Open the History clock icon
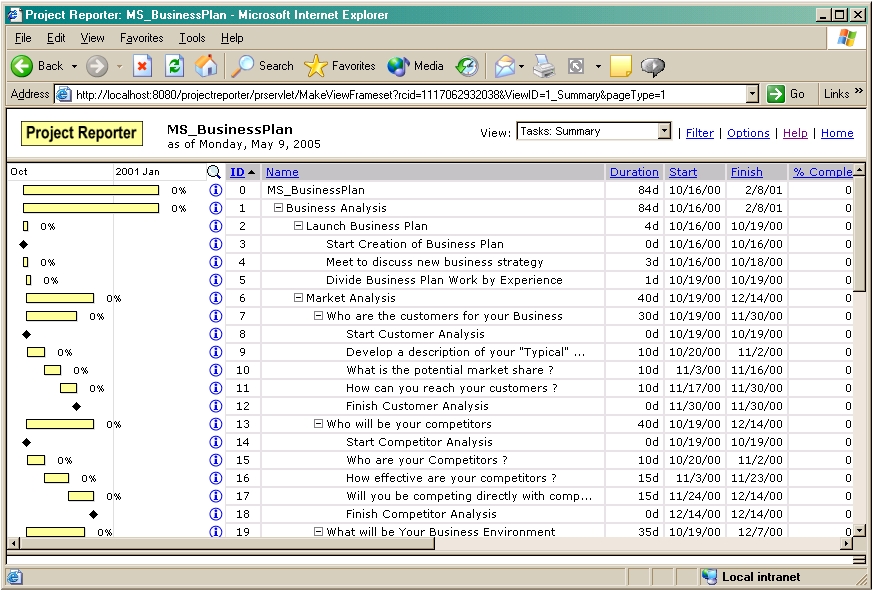This screenshot has height=590, width=873. coord(467,66)
